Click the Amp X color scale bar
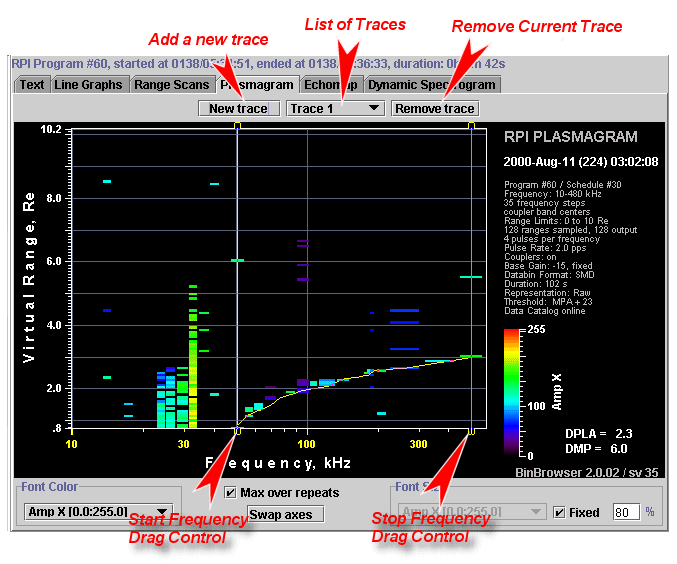Screen dimensions: 677x564 [510, 392]
